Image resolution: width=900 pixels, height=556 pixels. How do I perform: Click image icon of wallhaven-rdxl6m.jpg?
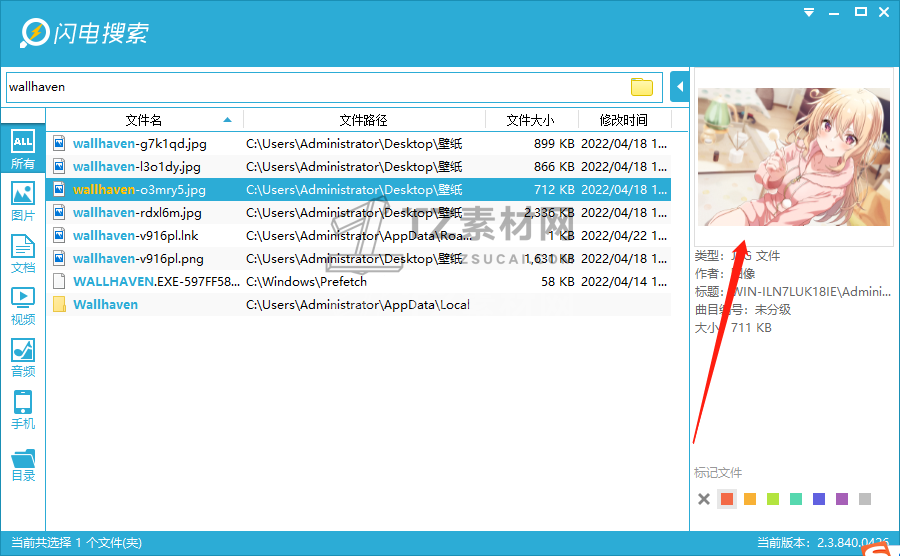(59, 212)
